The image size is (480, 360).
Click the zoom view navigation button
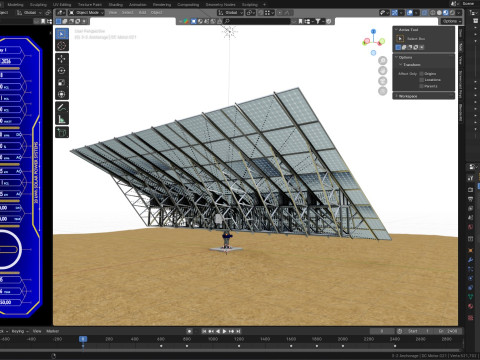(383, 60)
